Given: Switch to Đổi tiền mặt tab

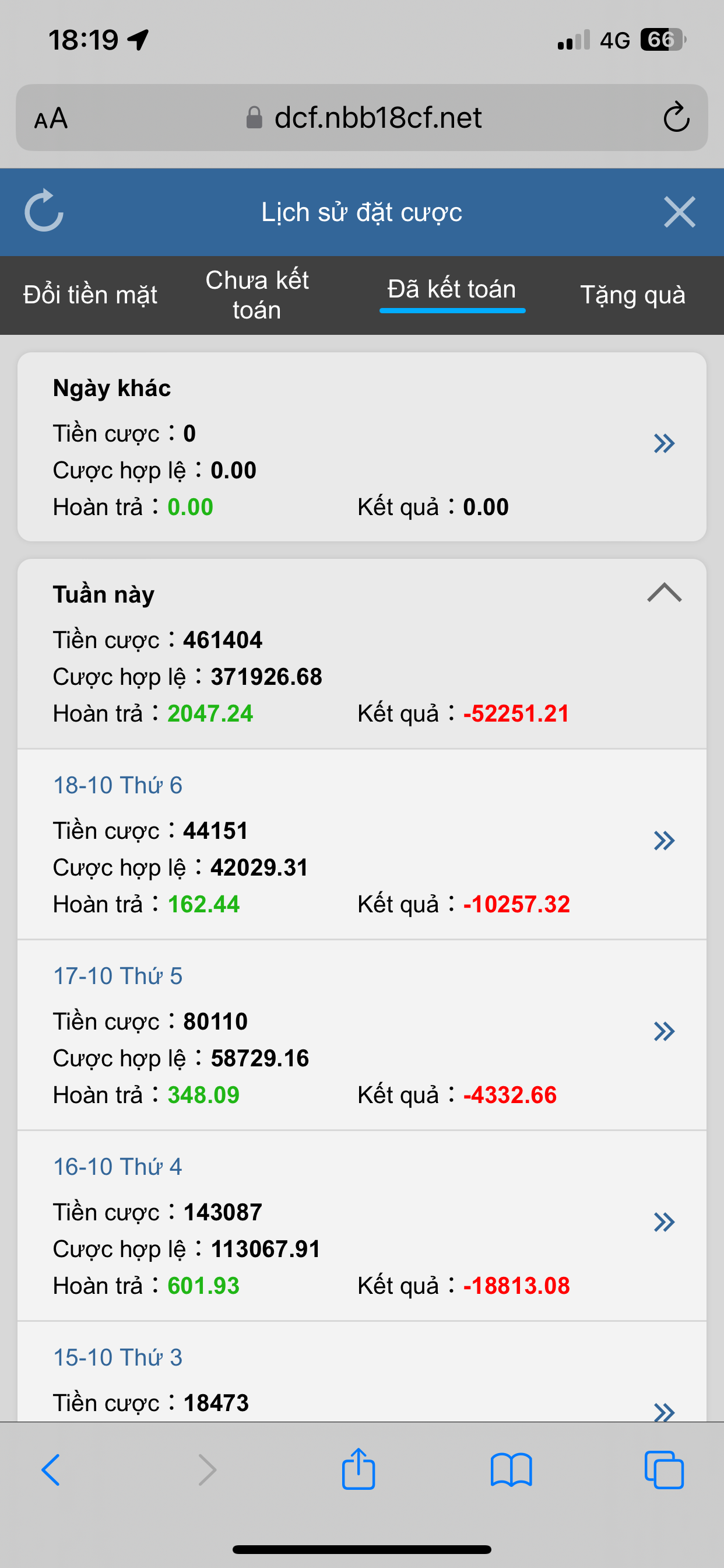Looking at the screenshot, I should click(x=90, y=295).
